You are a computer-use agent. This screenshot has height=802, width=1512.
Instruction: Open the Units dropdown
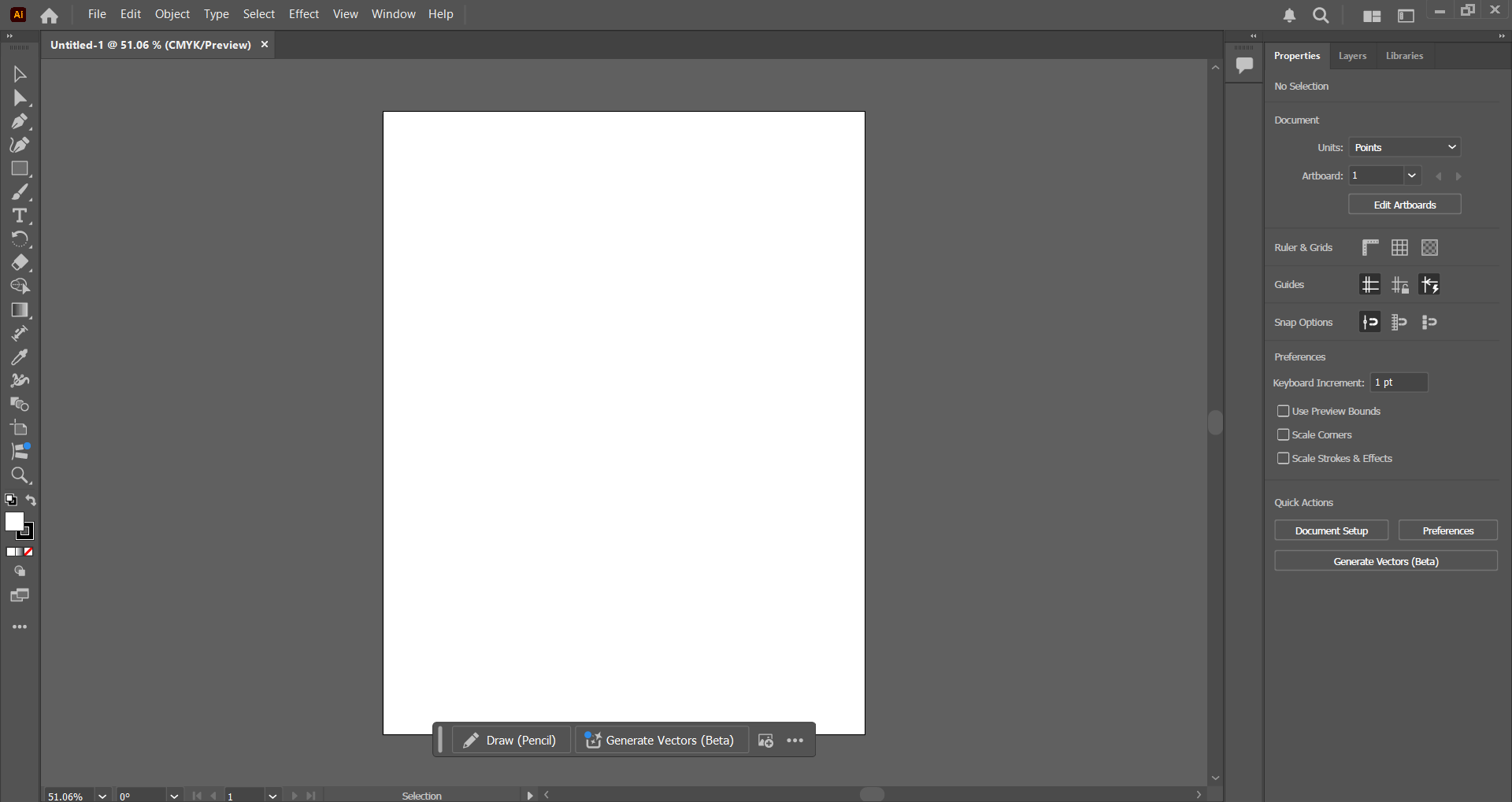pyautogui.click(x=1405, y=147)
